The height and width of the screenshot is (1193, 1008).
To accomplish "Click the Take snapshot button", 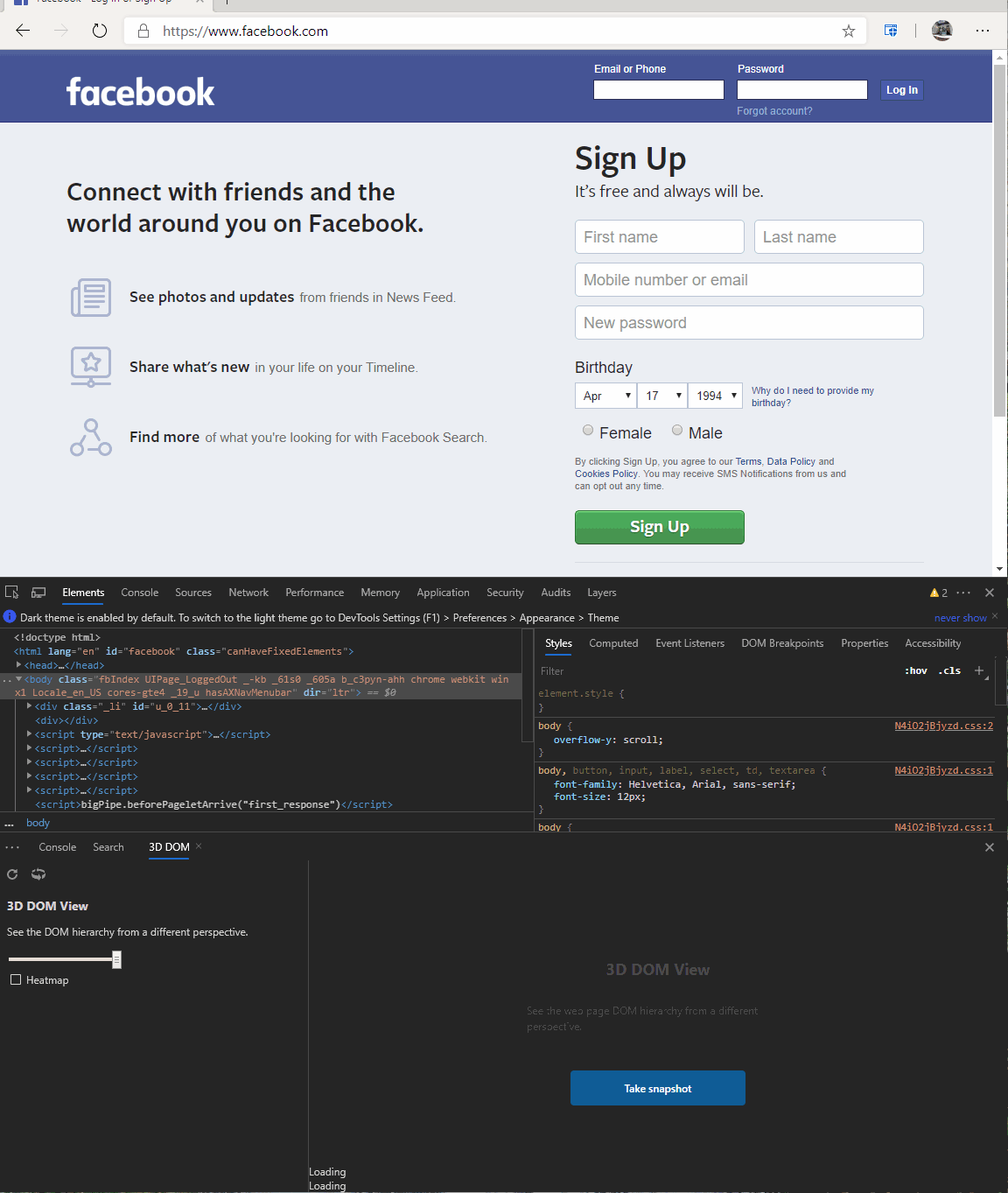I will [658, 1088].
